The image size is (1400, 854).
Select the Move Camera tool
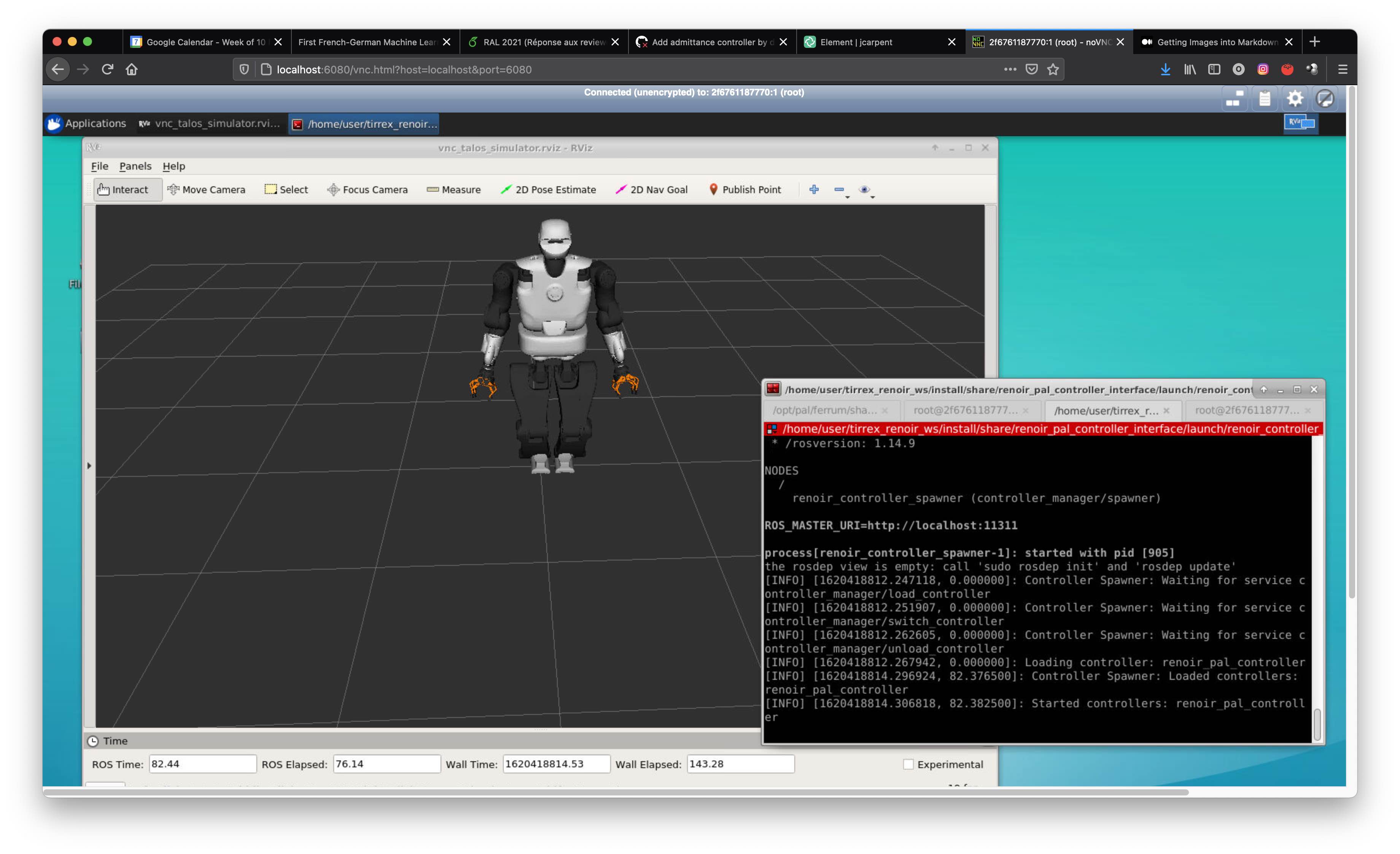click(207, 189)
